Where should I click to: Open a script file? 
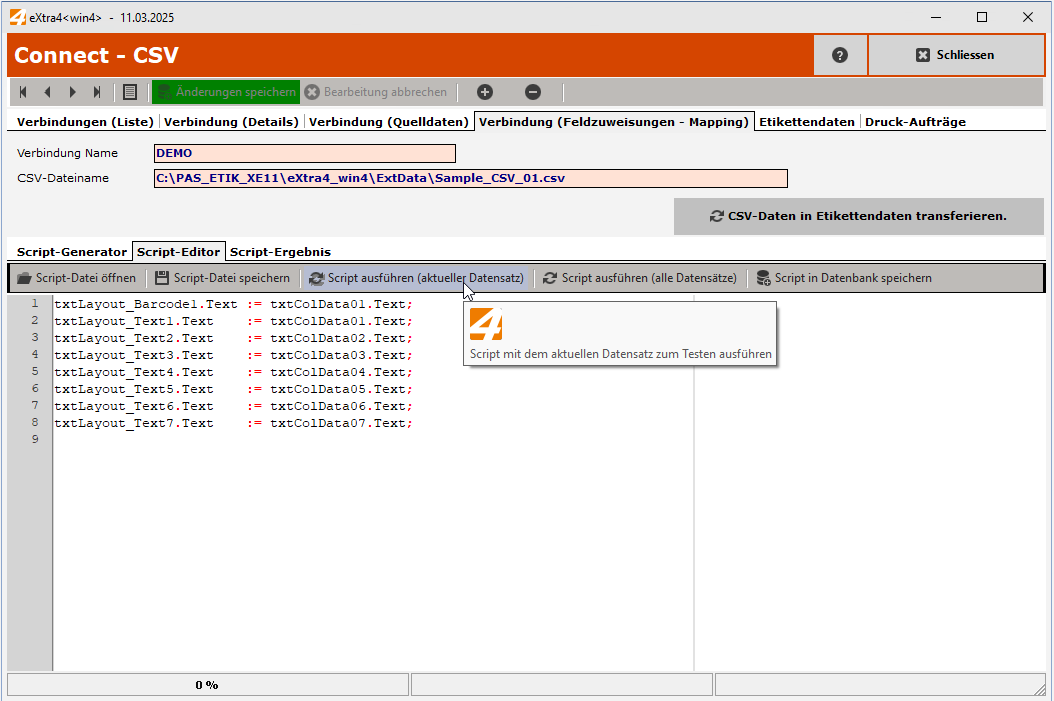click(75, 278)
